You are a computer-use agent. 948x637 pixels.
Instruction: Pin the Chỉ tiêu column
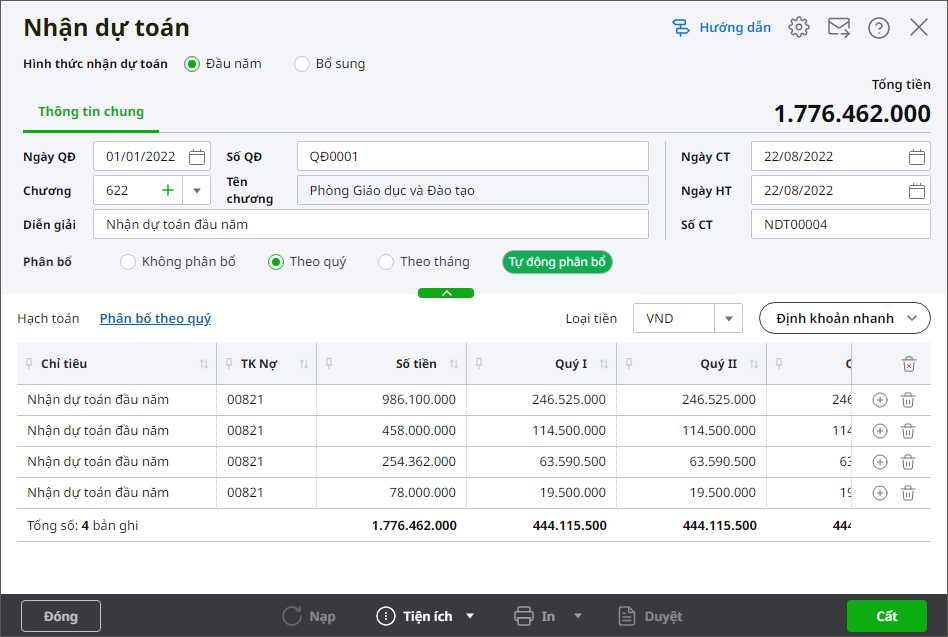28,363
